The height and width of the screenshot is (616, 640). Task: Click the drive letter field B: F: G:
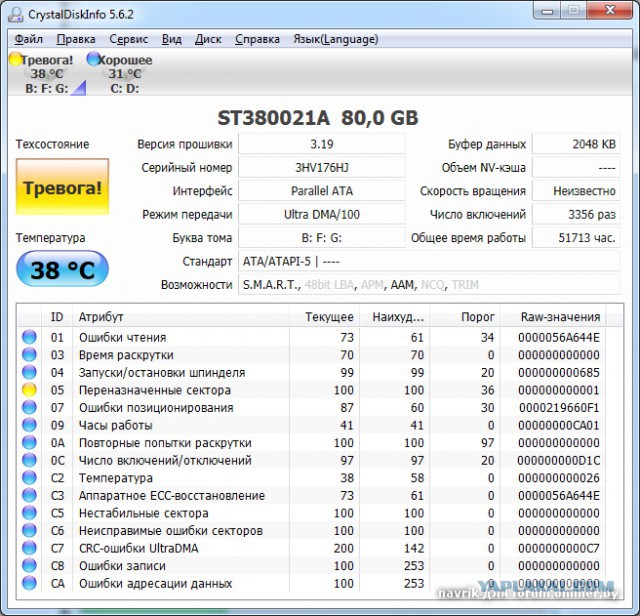tap(322, 238)
